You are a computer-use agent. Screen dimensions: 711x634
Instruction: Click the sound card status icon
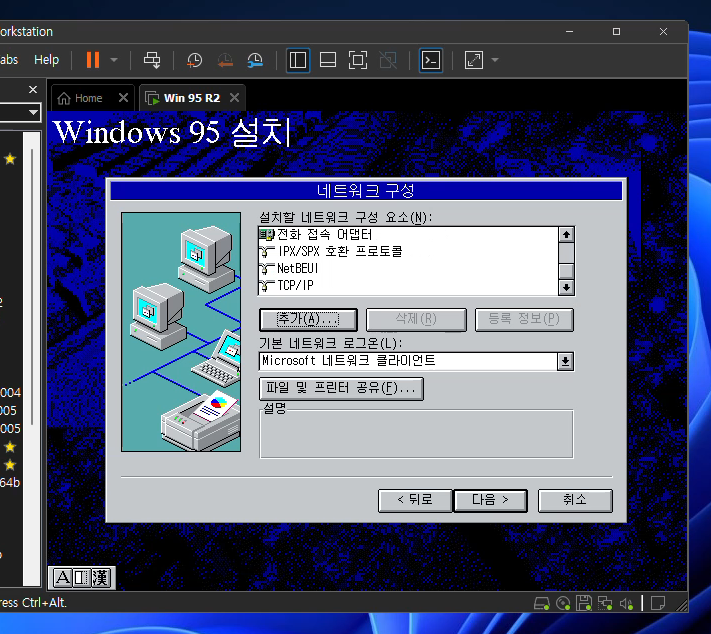coord(626,603)
